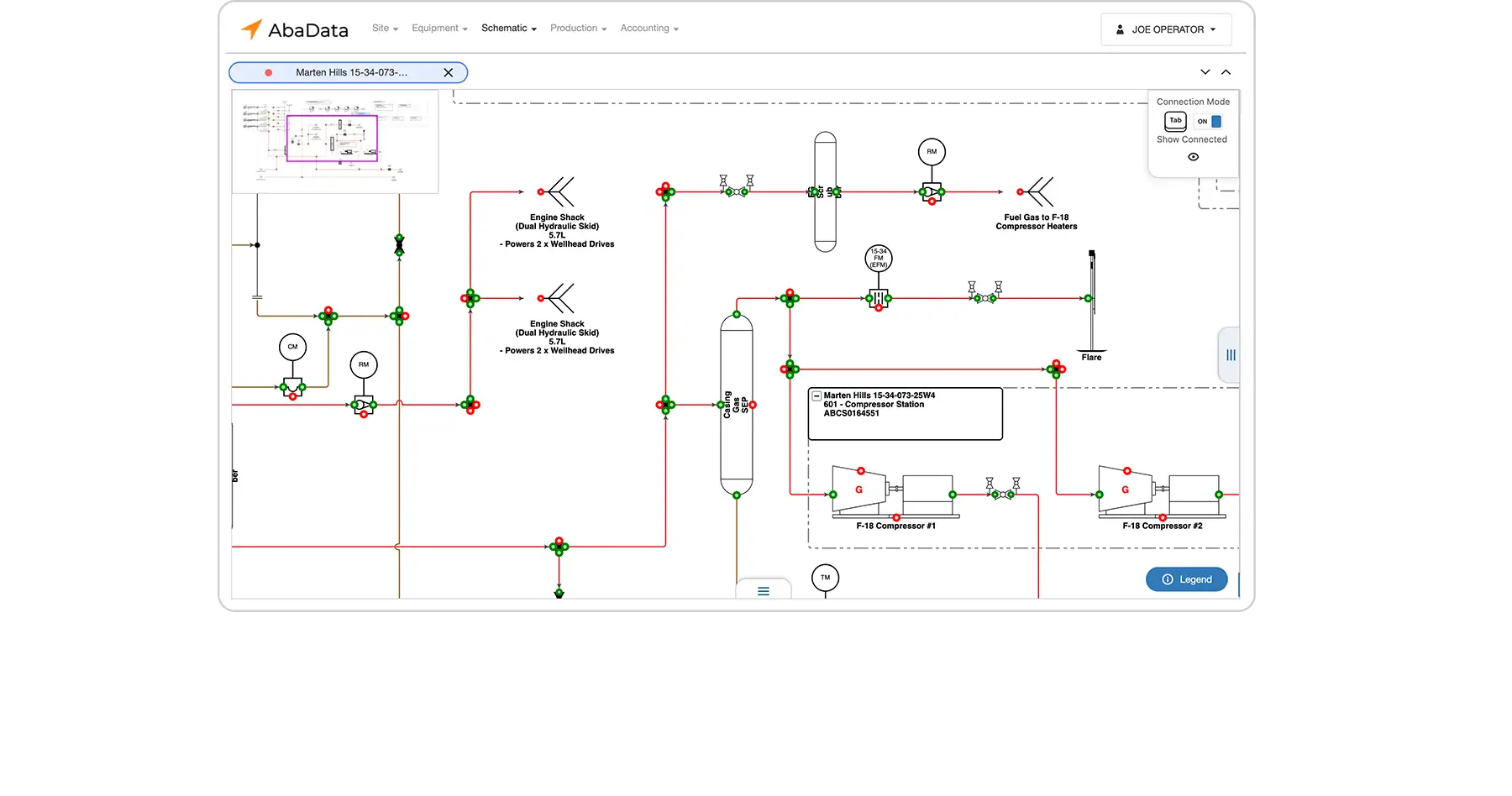Toggle Show Connected eye icon
The image size is (1512, 796).
pos(1193,157)
